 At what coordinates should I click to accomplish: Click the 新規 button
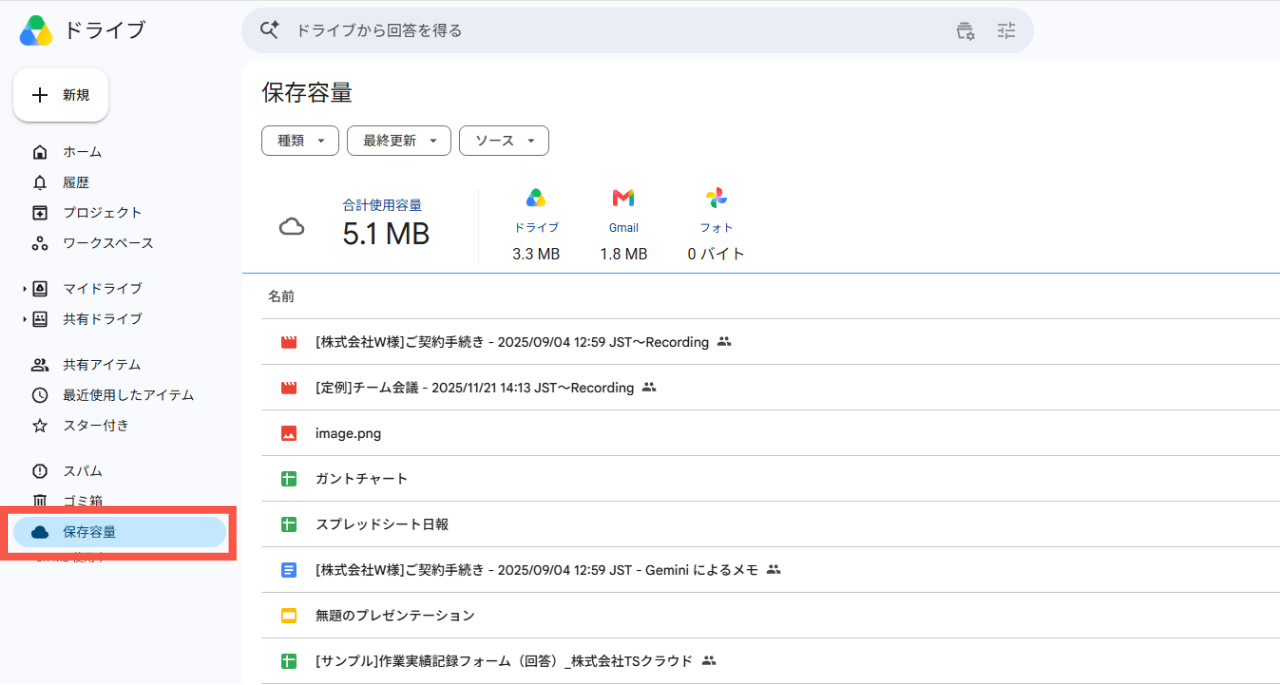(x=61, y=95)
